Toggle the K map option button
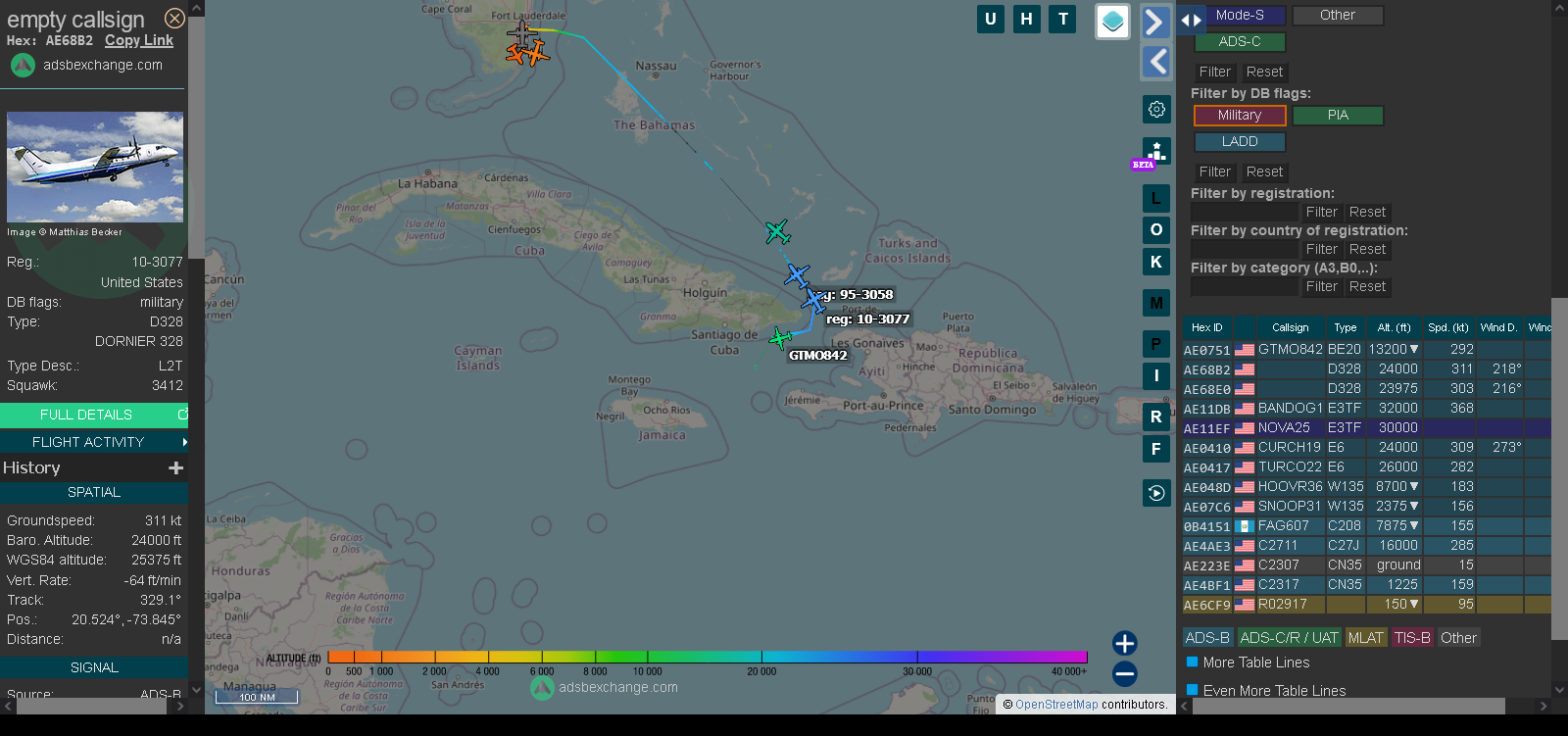 pyautogui.click(x=1156, y=262)
